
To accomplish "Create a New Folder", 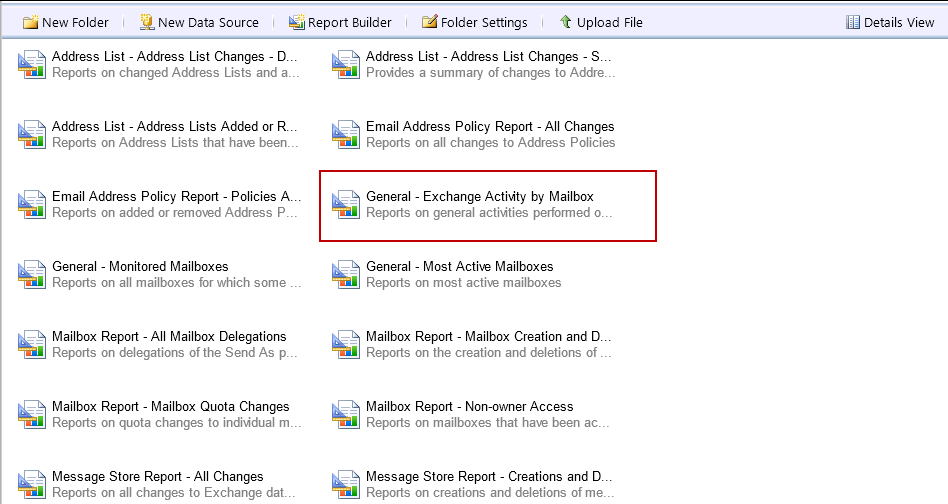I will 75,22.
